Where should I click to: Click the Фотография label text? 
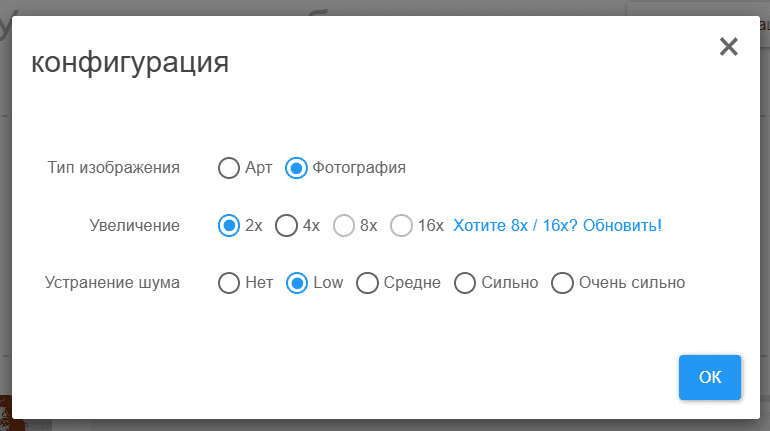pos(359,168)
